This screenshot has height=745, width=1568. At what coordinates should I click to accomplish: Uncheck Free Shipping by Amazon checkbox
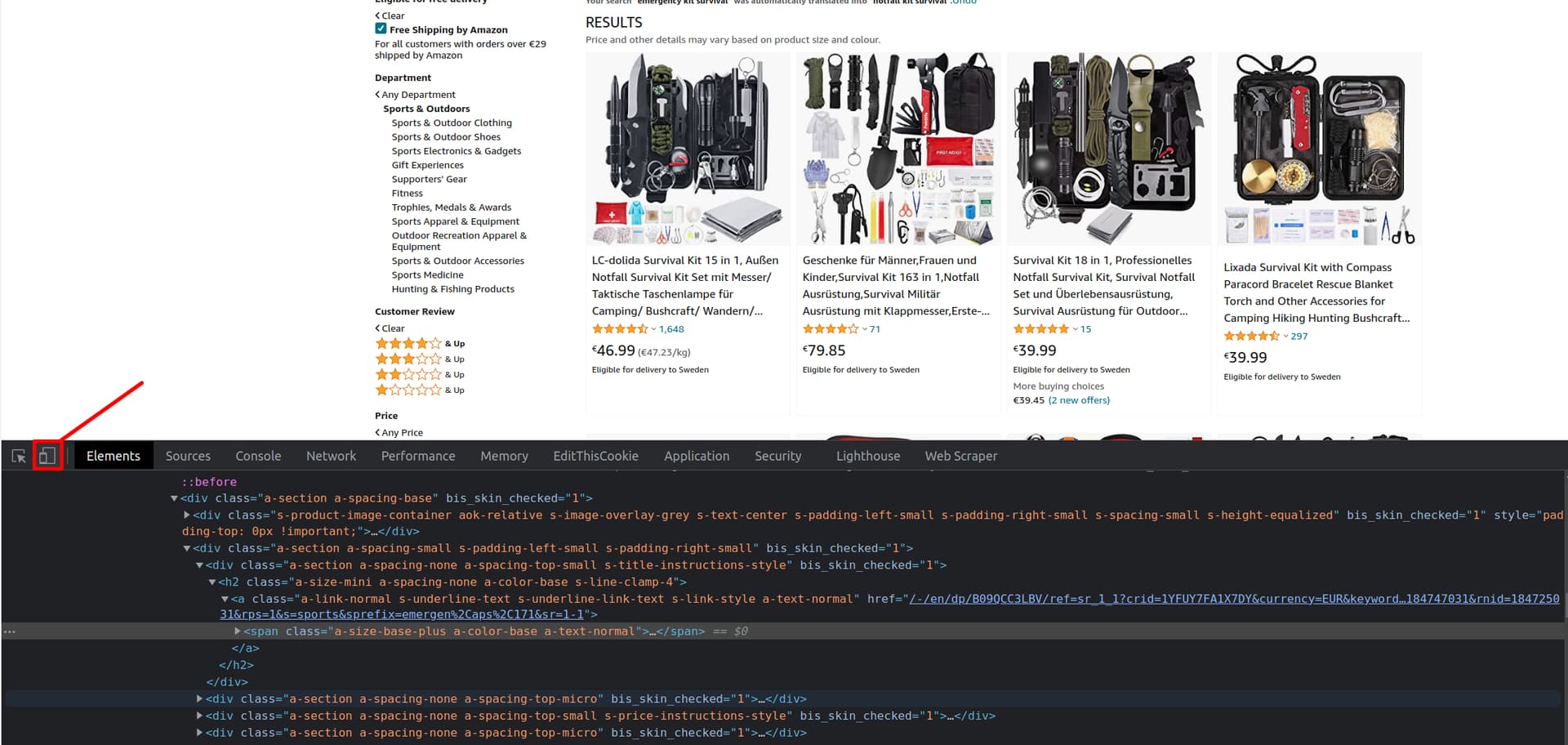[381, 29]
